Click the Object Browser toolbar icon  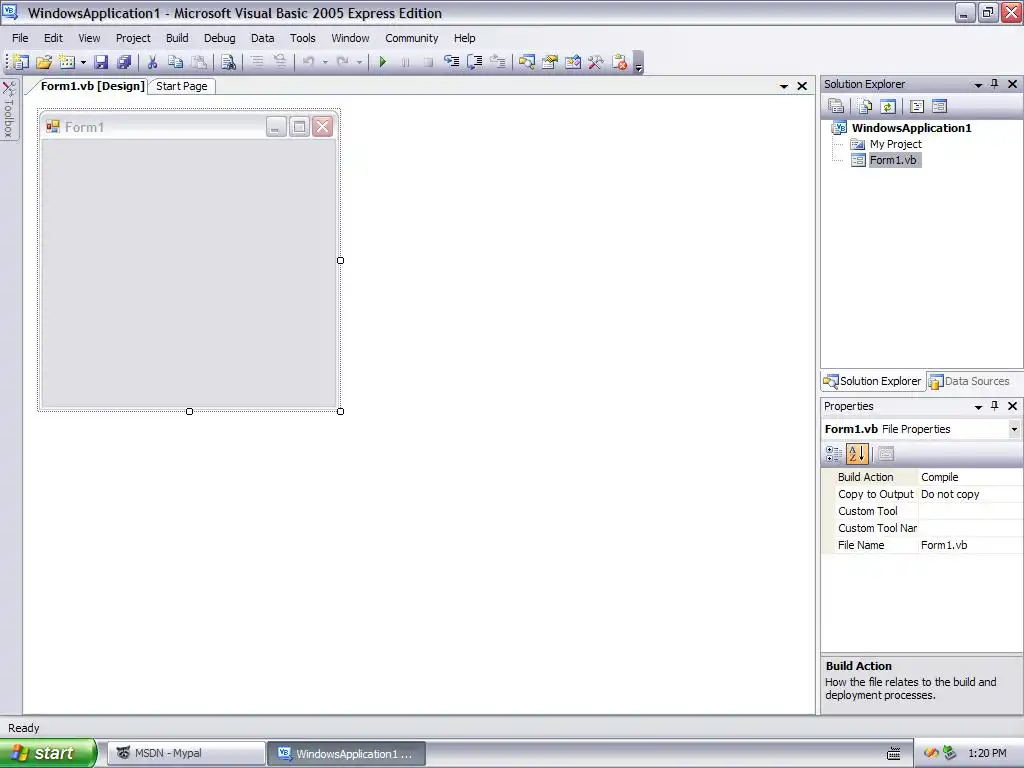tap(573, 62)
